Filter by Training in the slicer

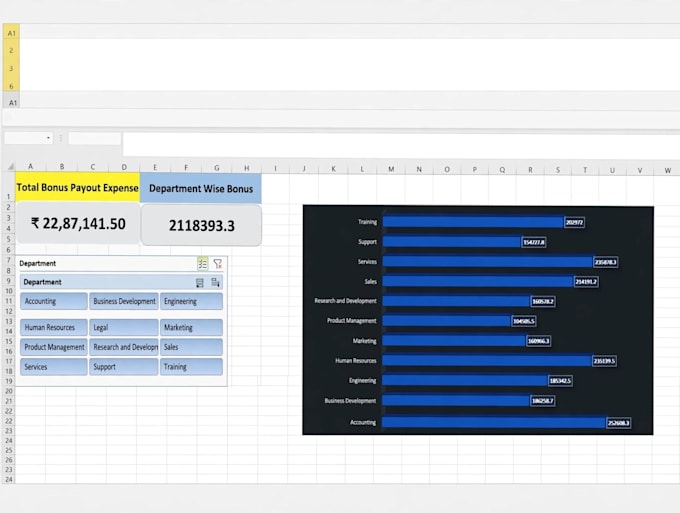pos(191,366)
